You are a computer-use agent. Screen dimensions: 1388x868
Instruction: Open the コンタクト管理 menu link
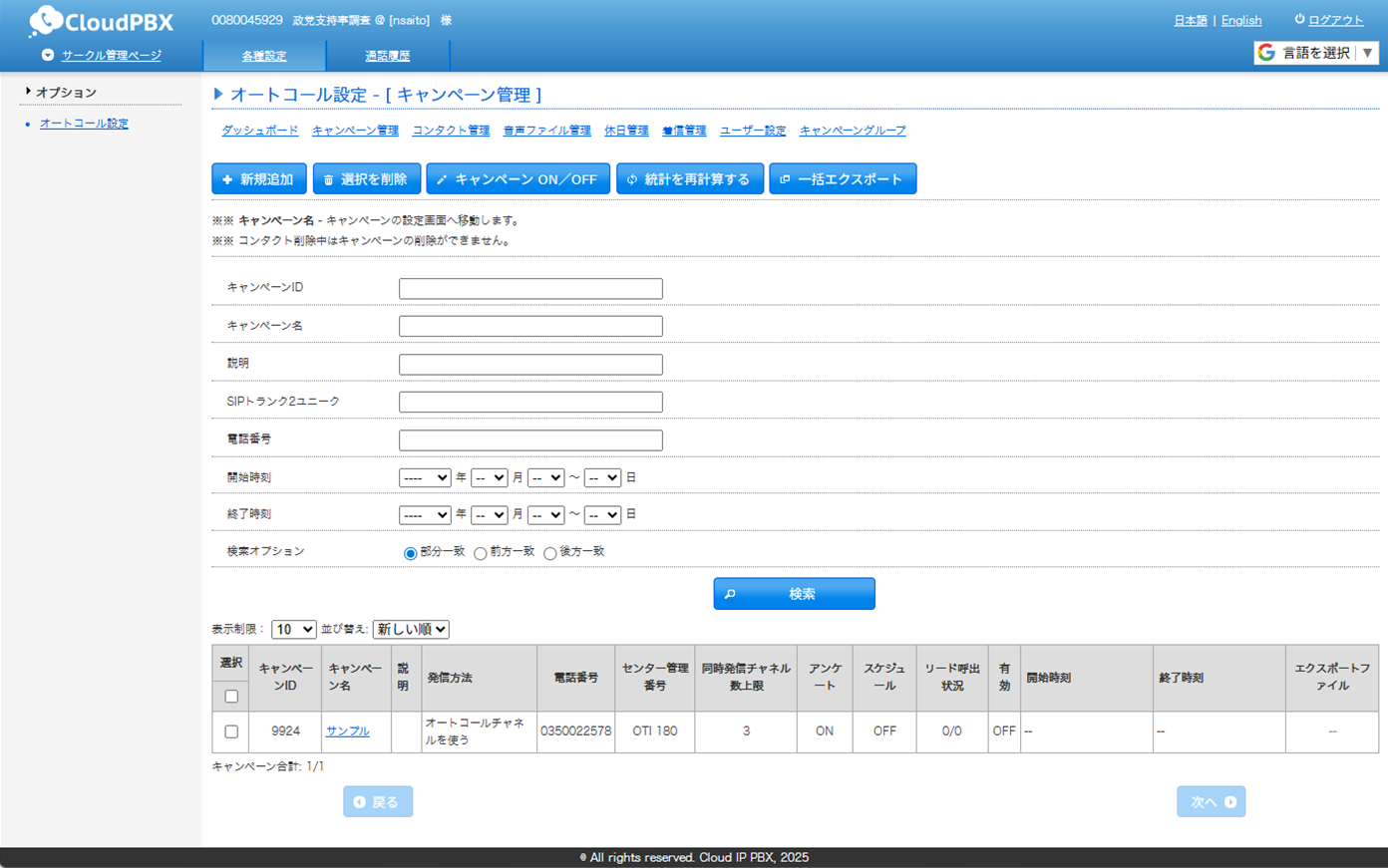tap(451, 131)
